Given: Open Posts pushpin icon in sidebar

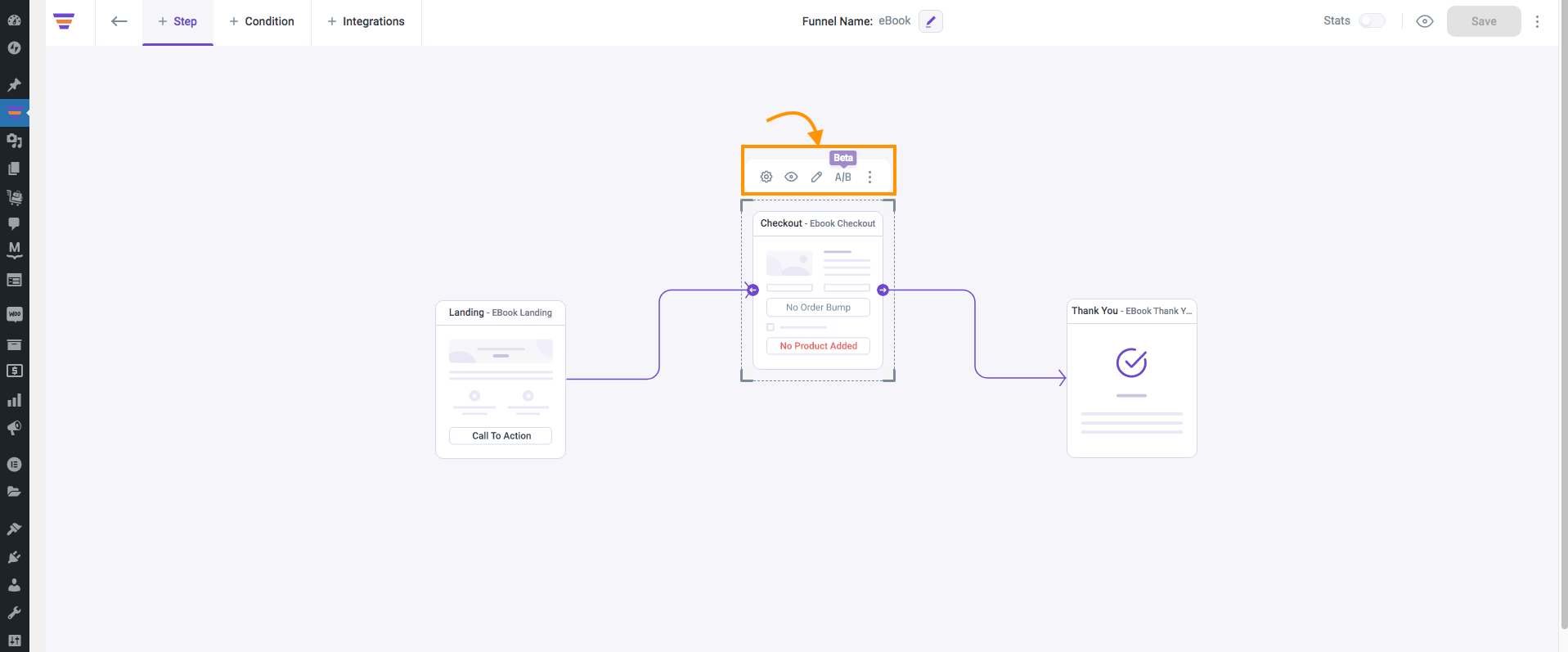Looking at the screenshot, I should click(x=14, y=84).
